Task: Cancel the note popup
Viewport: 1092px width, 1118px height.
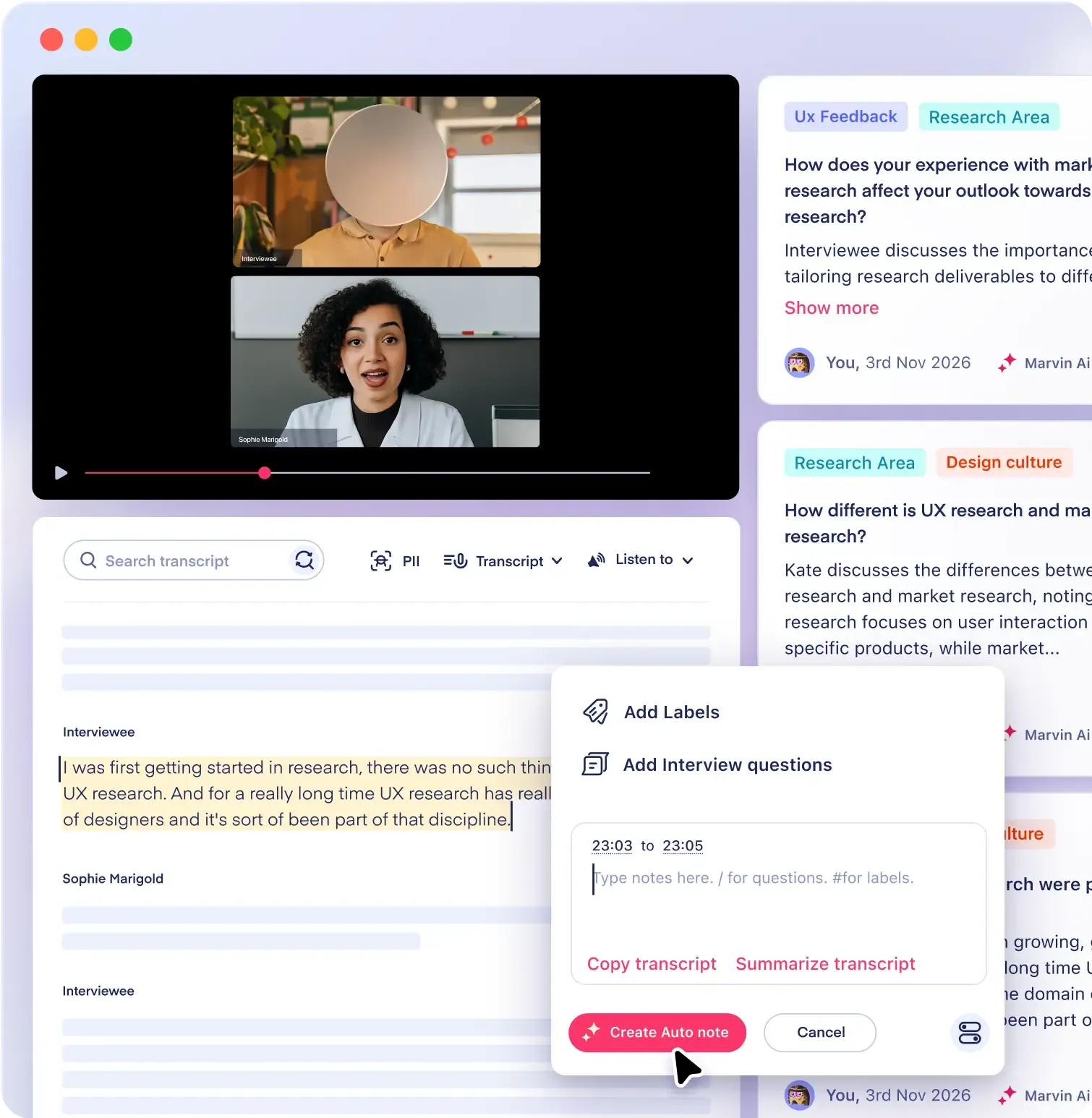Action: (x=820, y=1033)
